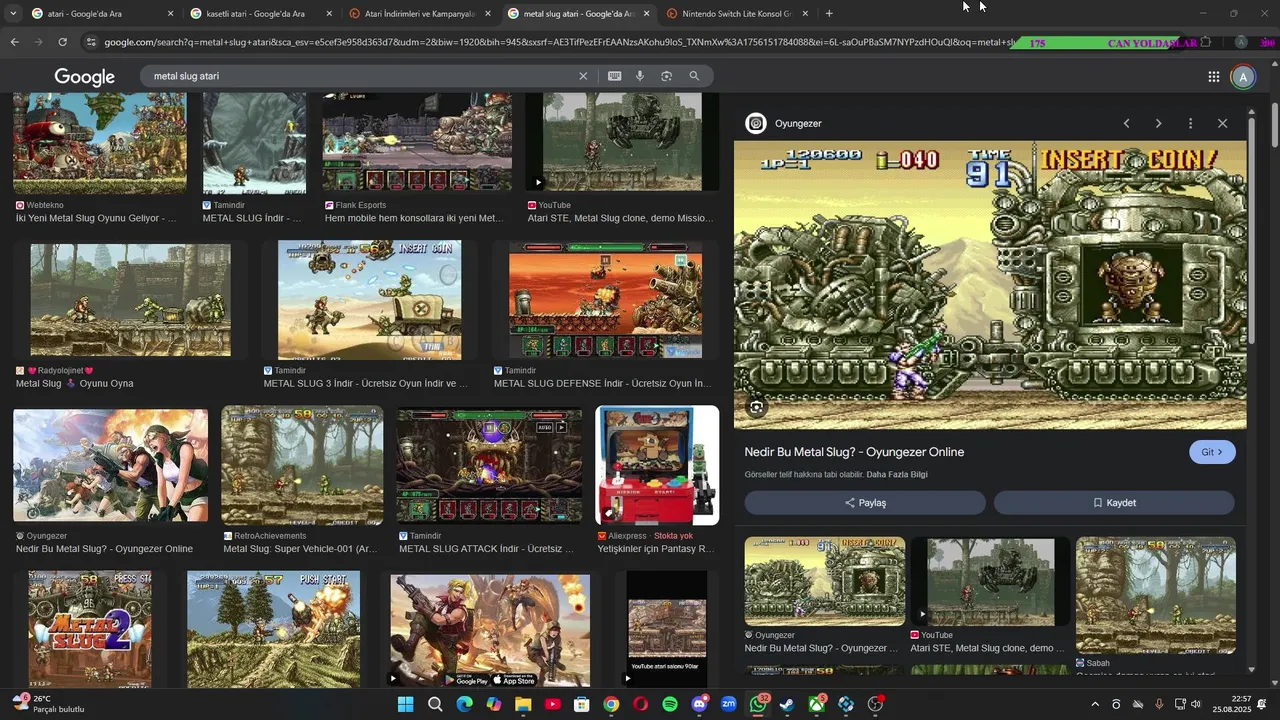Open the 'METAL SLUG İndir' Tamindir thumbnail

(x=254, y=143)
